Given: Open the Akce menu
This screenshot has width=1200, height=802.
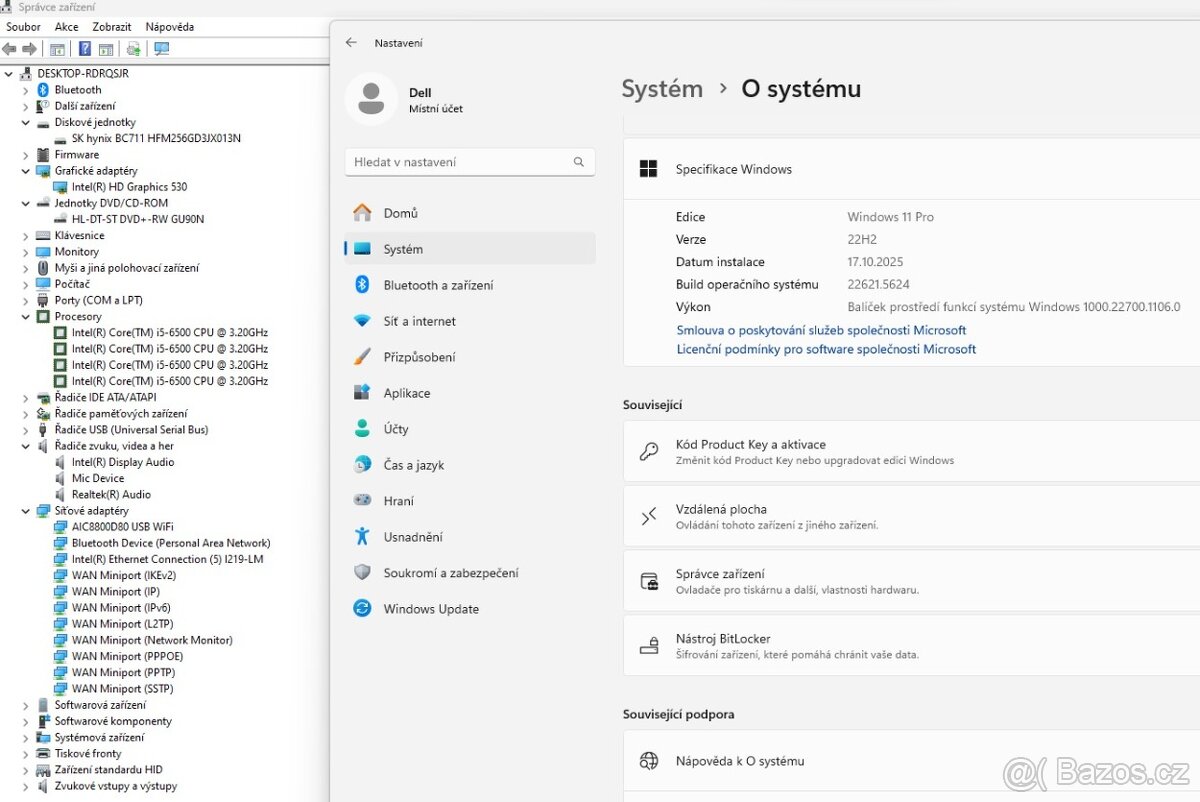Looking at the screenshot, I should [x=67, y=27].
